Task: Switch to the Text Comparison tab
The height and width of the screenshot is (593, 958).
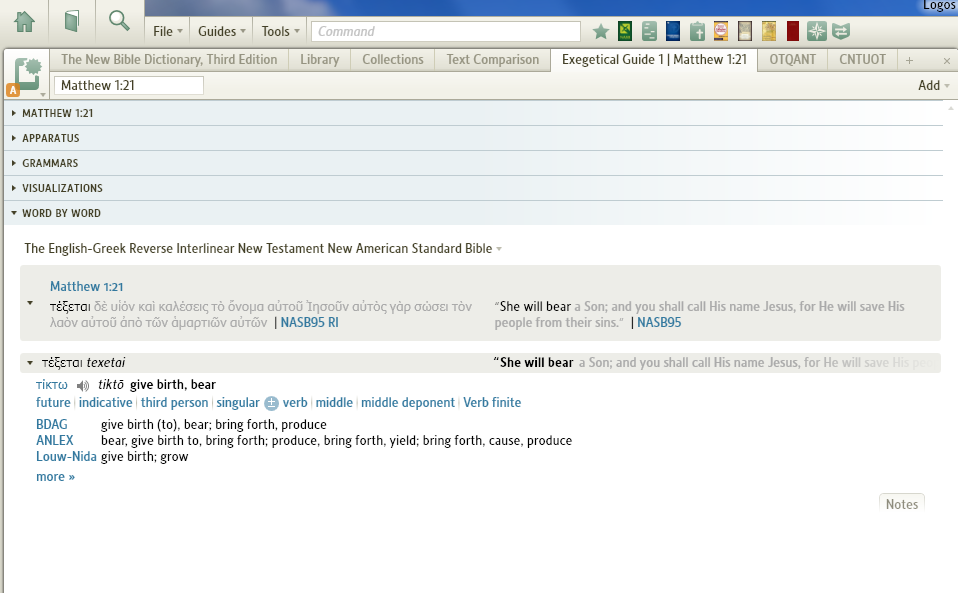Action: 492,60
